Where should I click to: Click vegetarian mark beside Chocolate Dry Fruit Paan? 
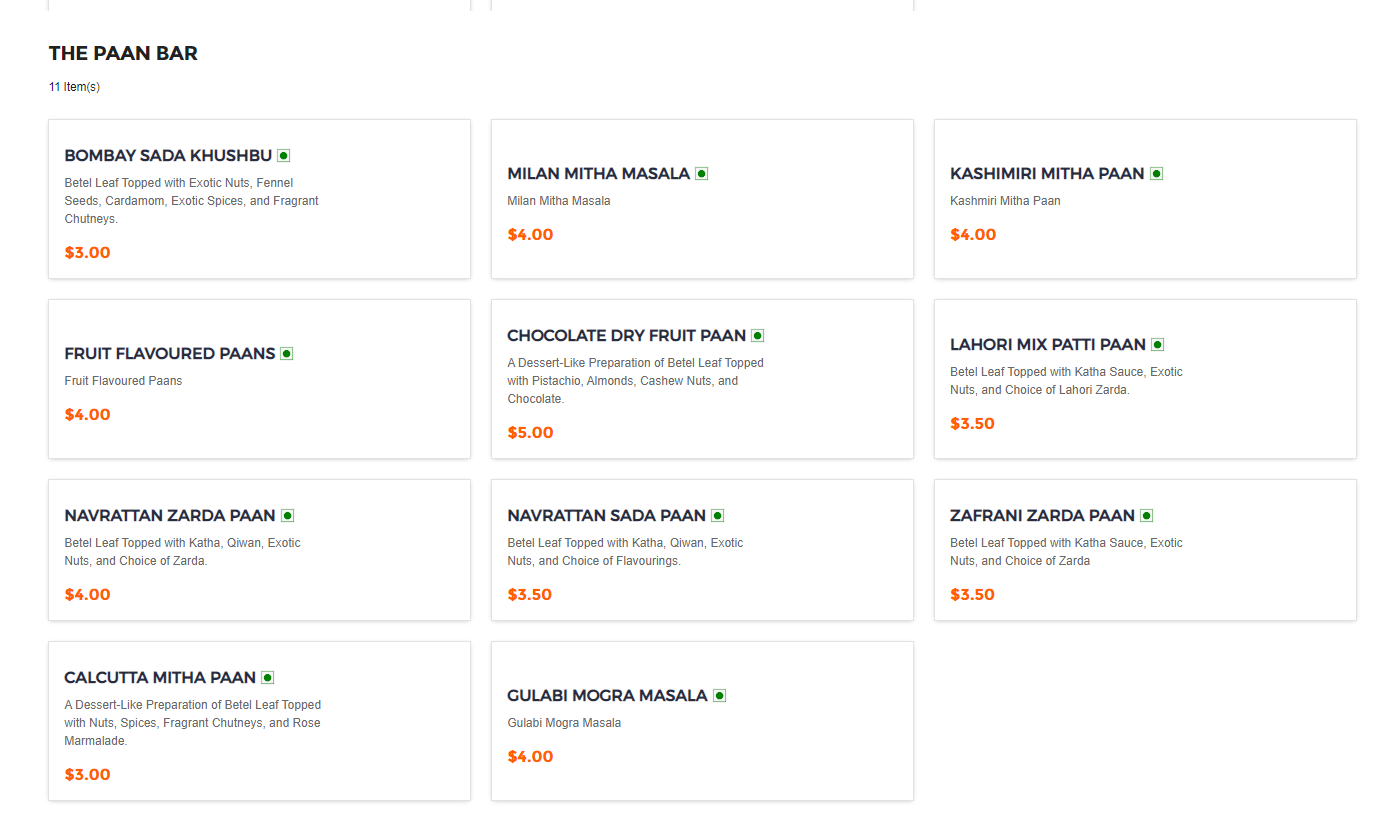click(x=758, y=336)
